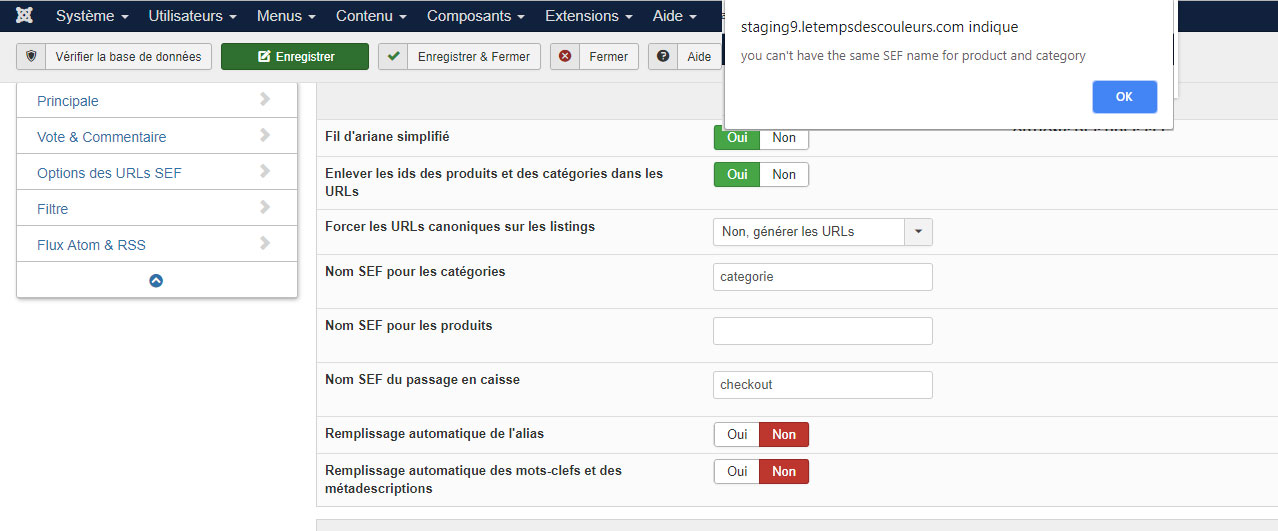Click the green Enregistrer button
1278x531 pixels.
click(295, 57)
